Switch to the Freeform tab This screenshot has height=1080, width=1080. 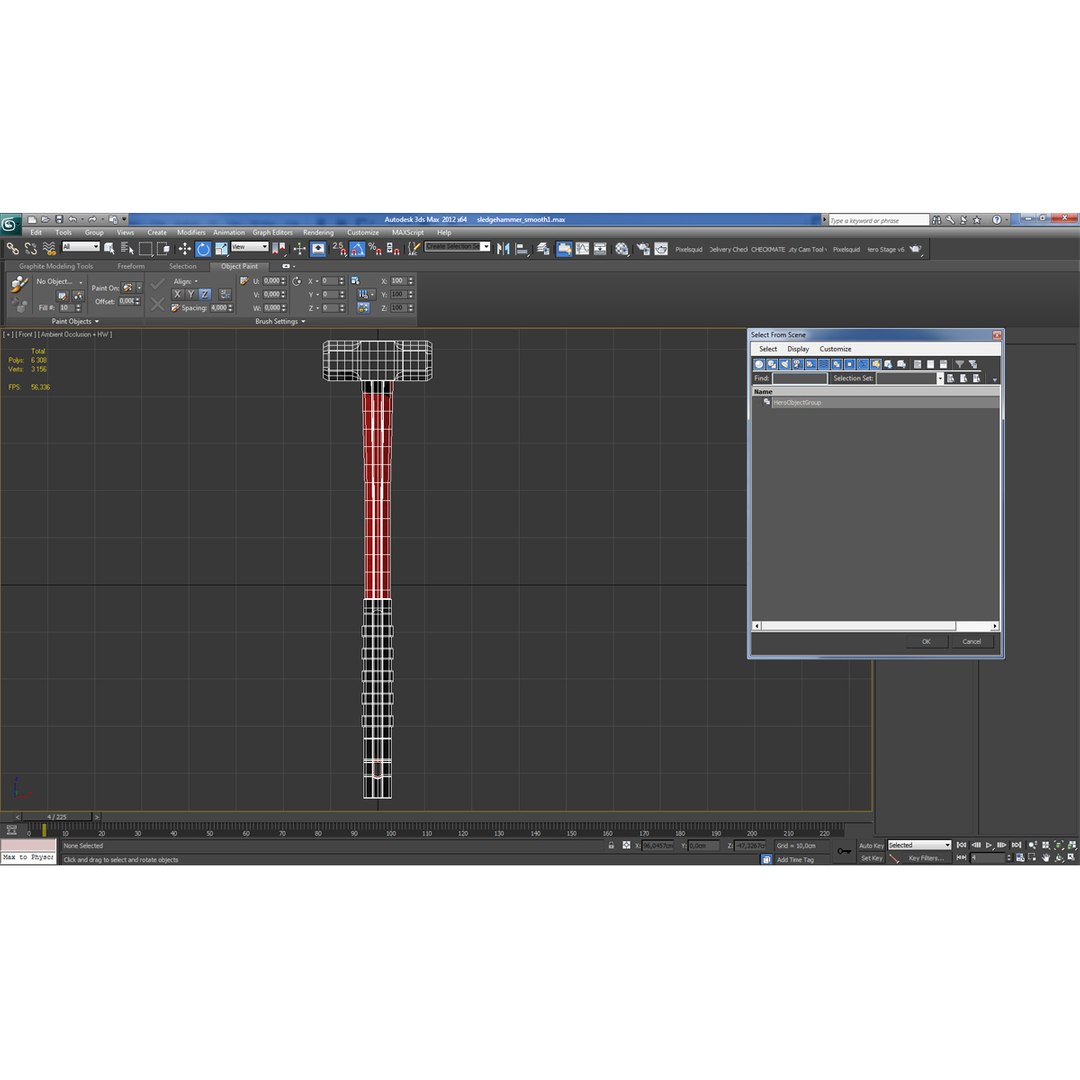point(131,266)
